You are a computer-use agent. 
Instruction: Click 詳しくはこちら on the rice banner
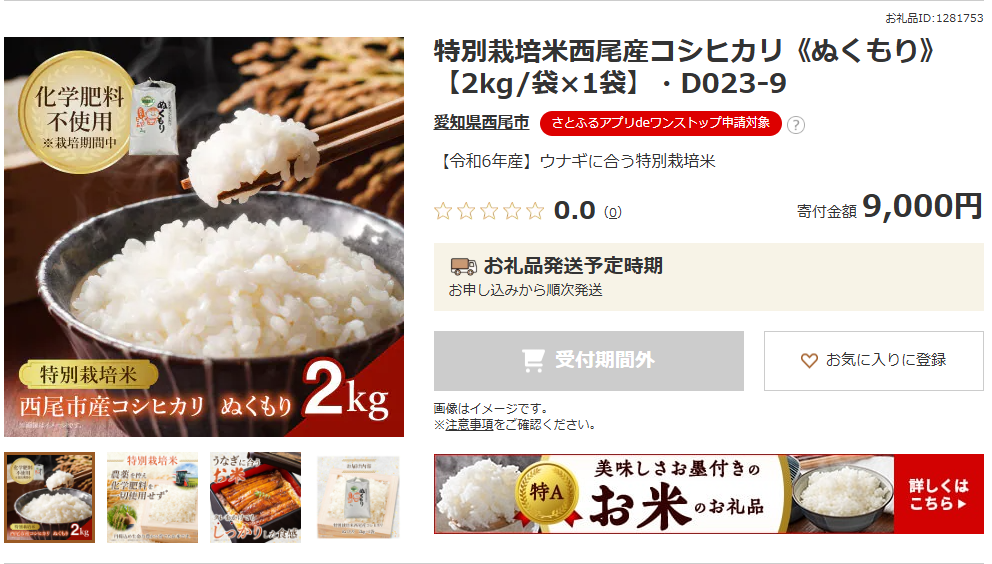[x=938, y=494]
